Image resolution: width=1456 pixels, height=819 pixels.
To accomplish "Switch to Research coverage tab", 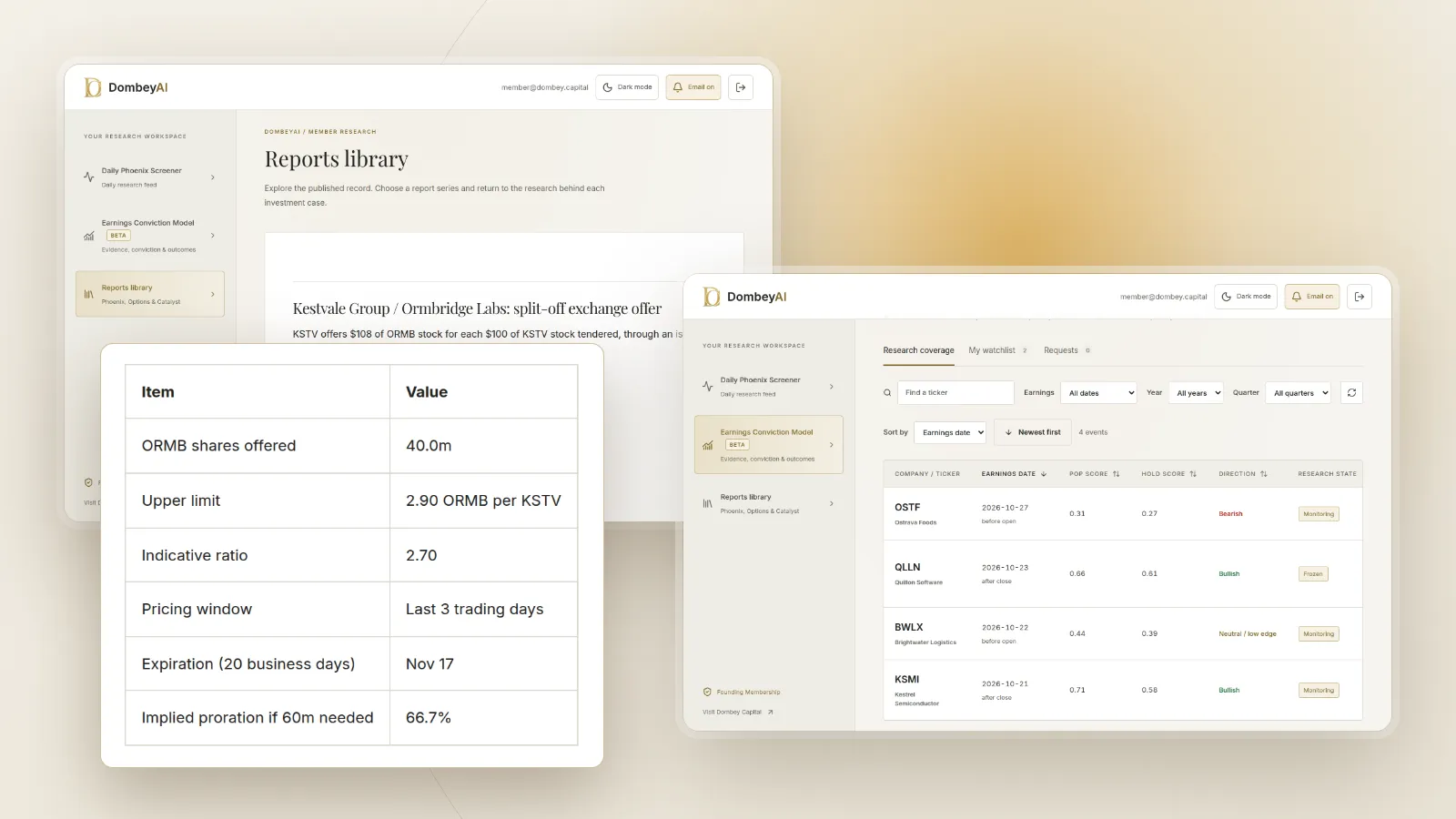I will 918,350.
